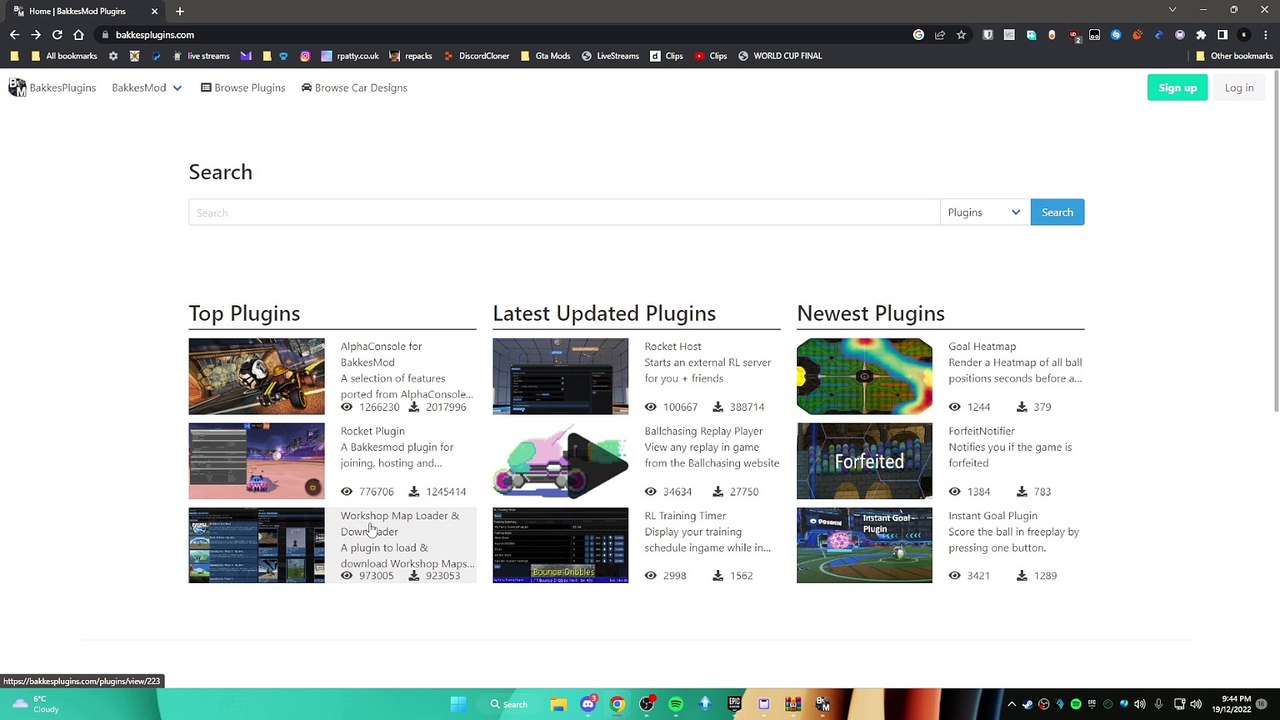Reload the current page

click(57, 35)
